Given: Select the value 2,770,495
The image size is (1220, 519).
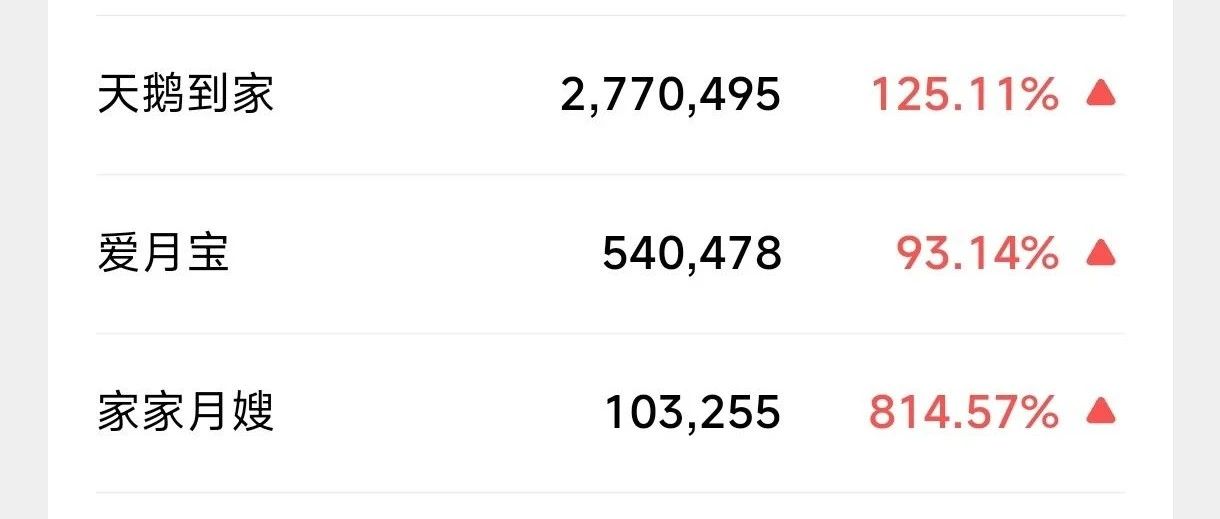Looking at the screenshot, I should [x=670, y=96].
